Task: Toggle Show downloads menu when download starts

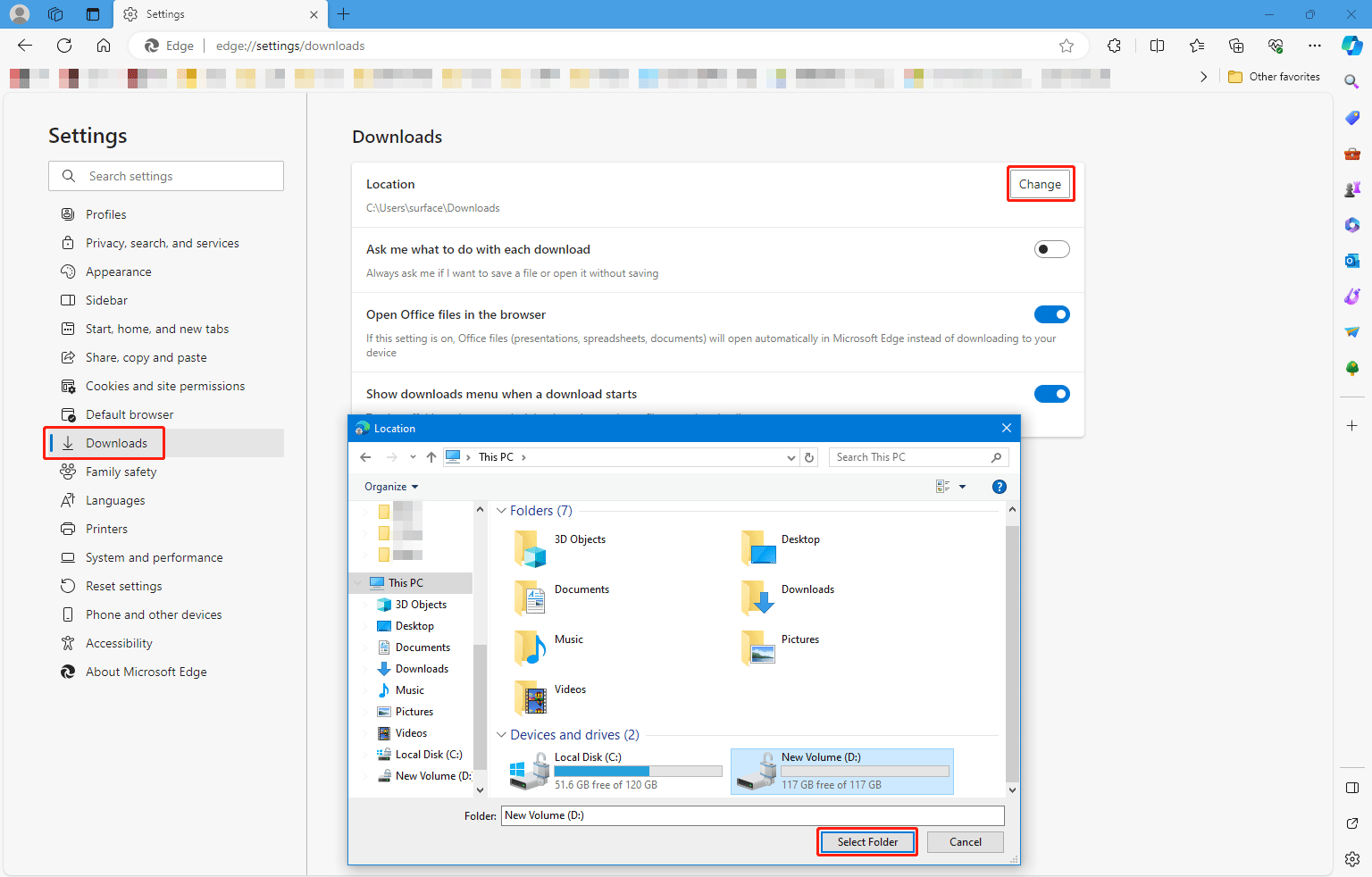Action: click(1051, 394)
